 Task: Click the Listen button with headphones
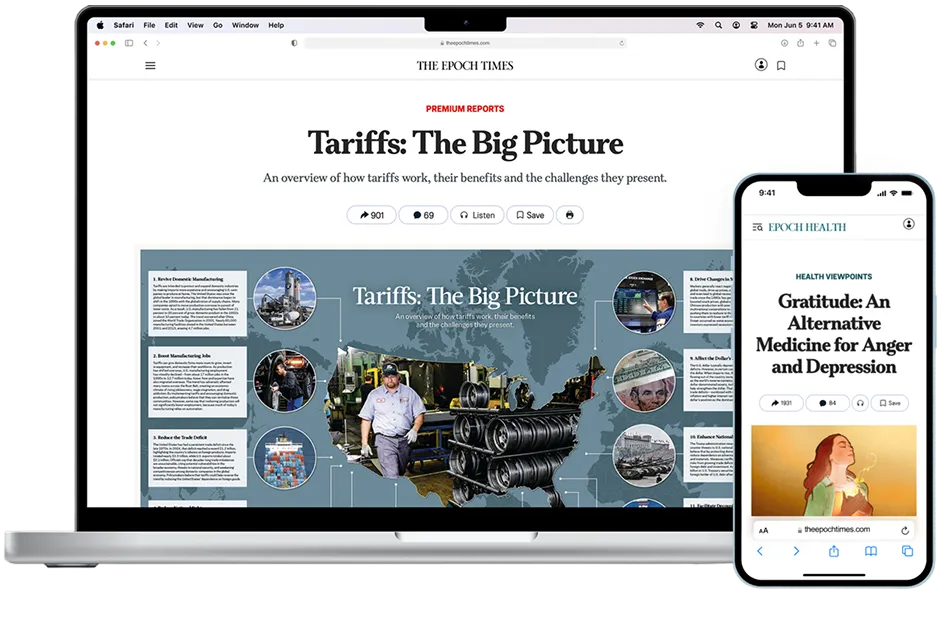(x=478, y=215)
